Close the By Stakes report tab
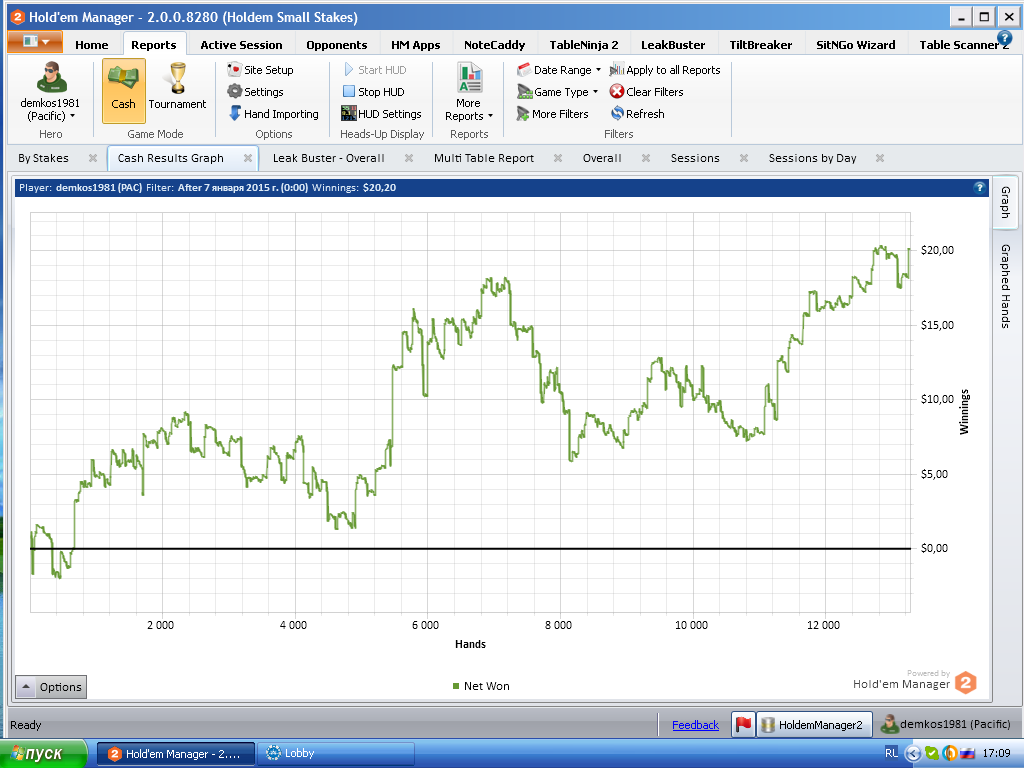 [93, 158]
